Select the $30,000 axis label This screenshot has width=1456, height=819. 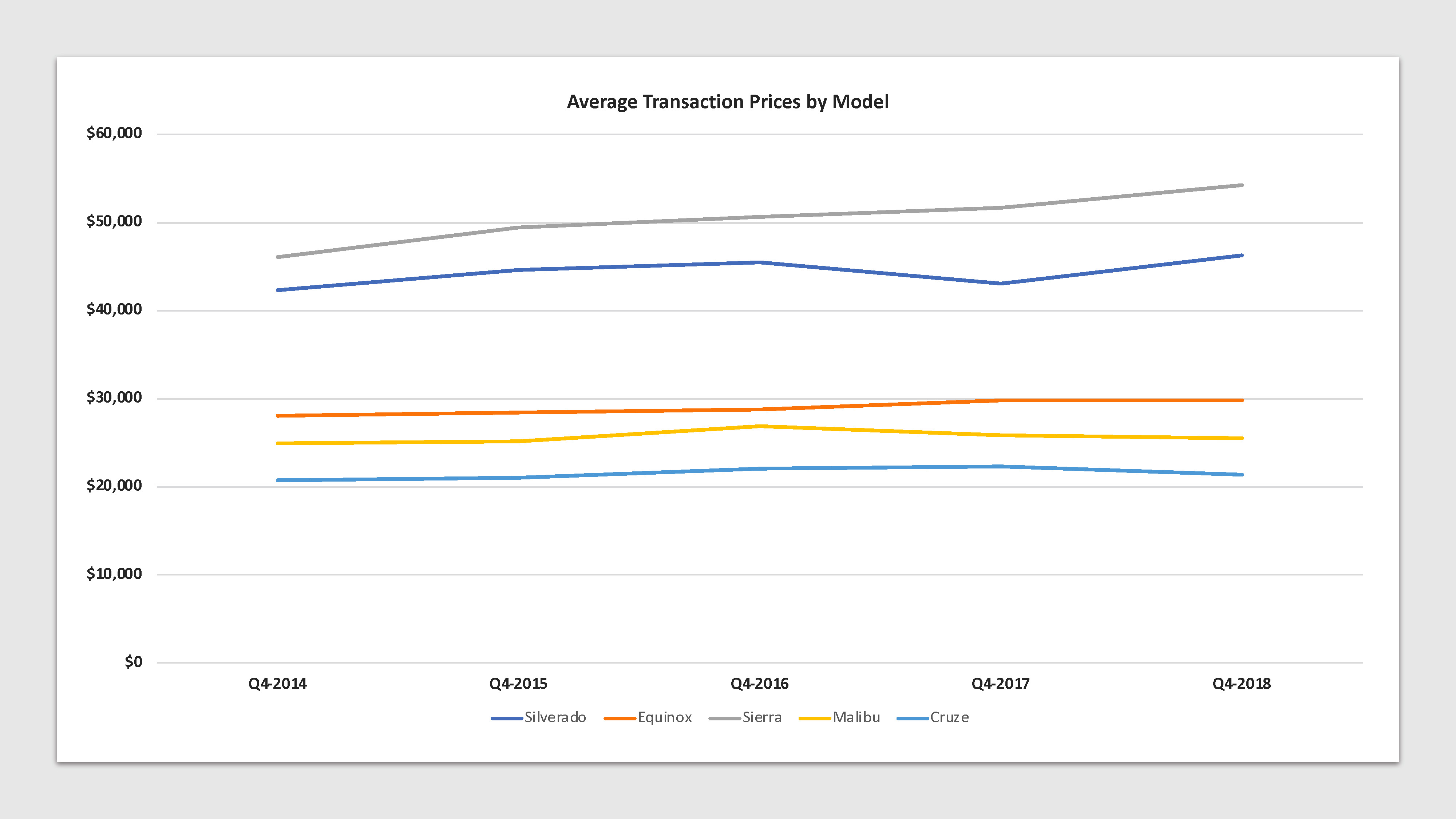pos(114,398)
